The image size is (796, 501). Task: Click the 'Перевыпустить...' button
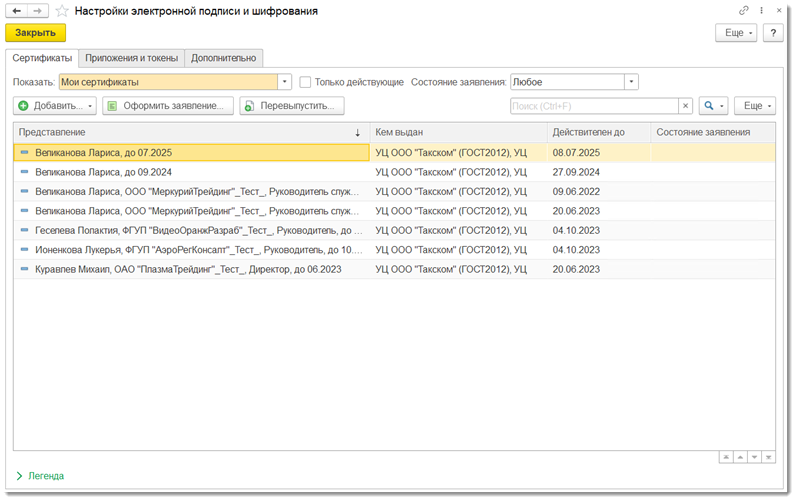point(292,106)
